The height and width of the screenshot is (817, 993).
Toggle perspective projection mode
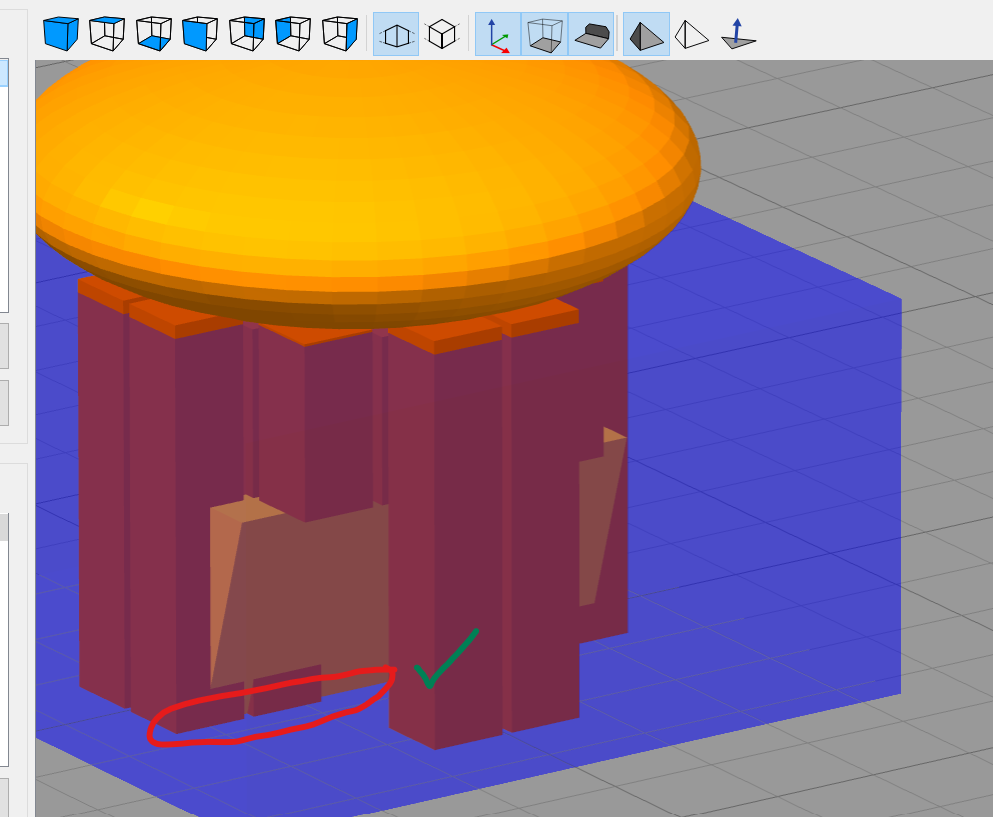tap(396, 34)
